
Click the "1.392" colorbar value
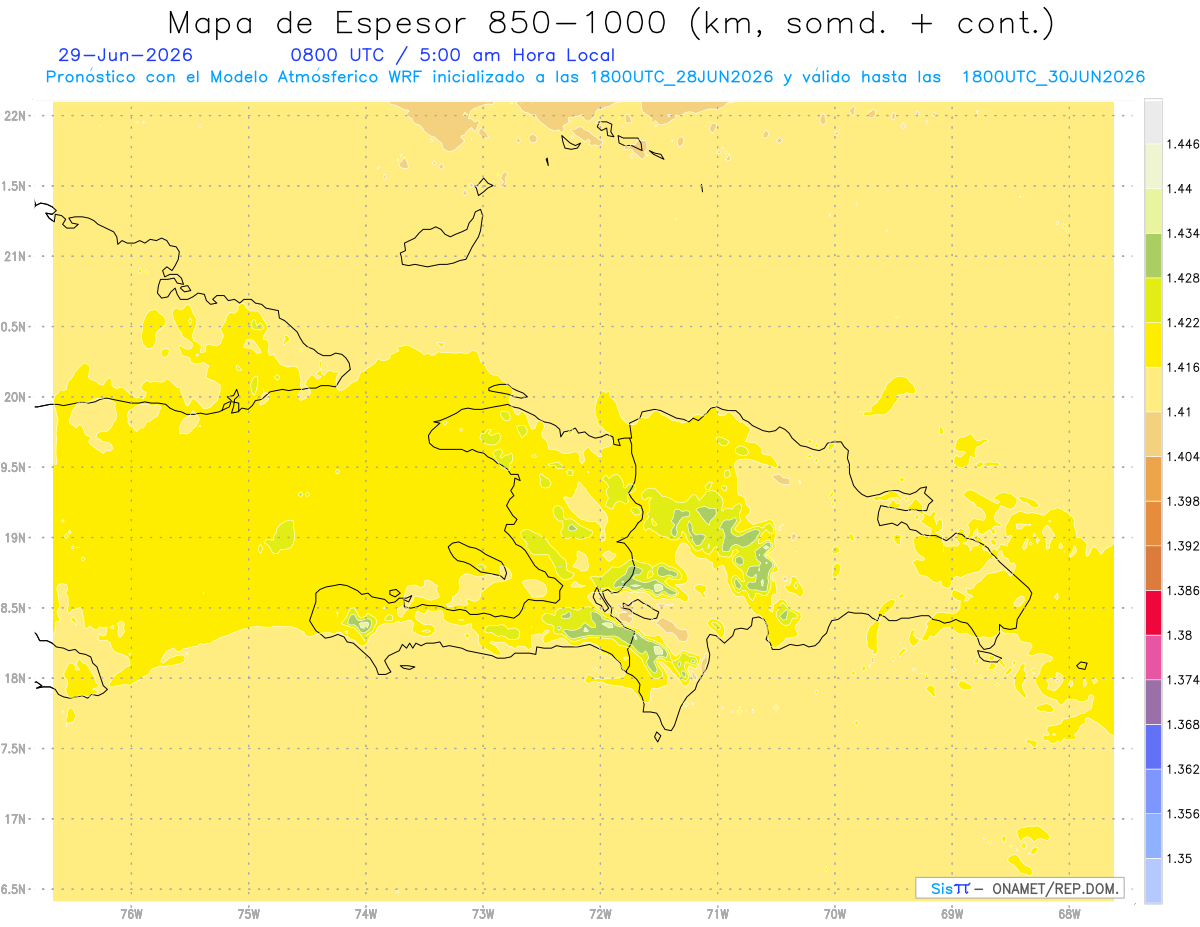[x=1183, y=546]
